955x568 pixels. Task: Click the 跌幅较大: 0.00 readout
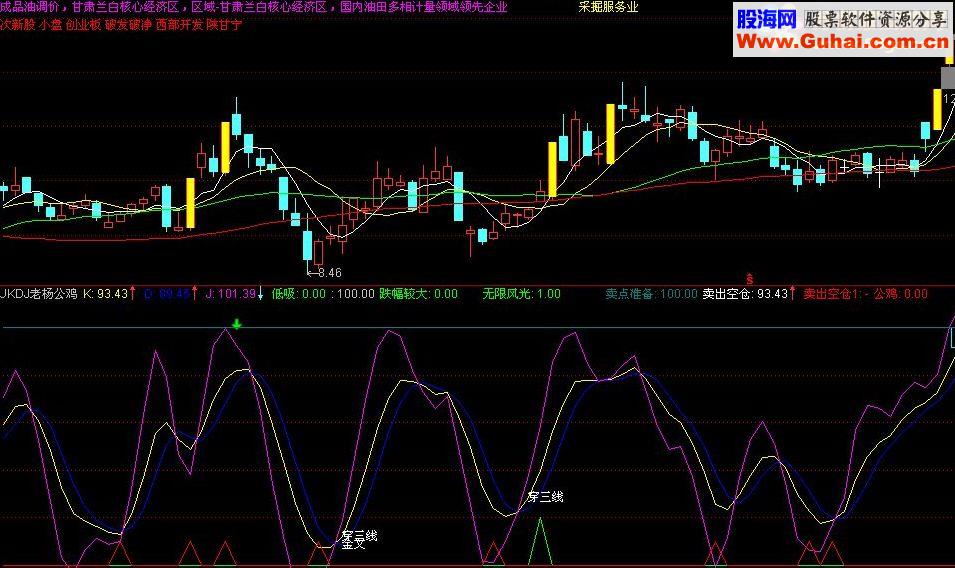coord(418,294)
